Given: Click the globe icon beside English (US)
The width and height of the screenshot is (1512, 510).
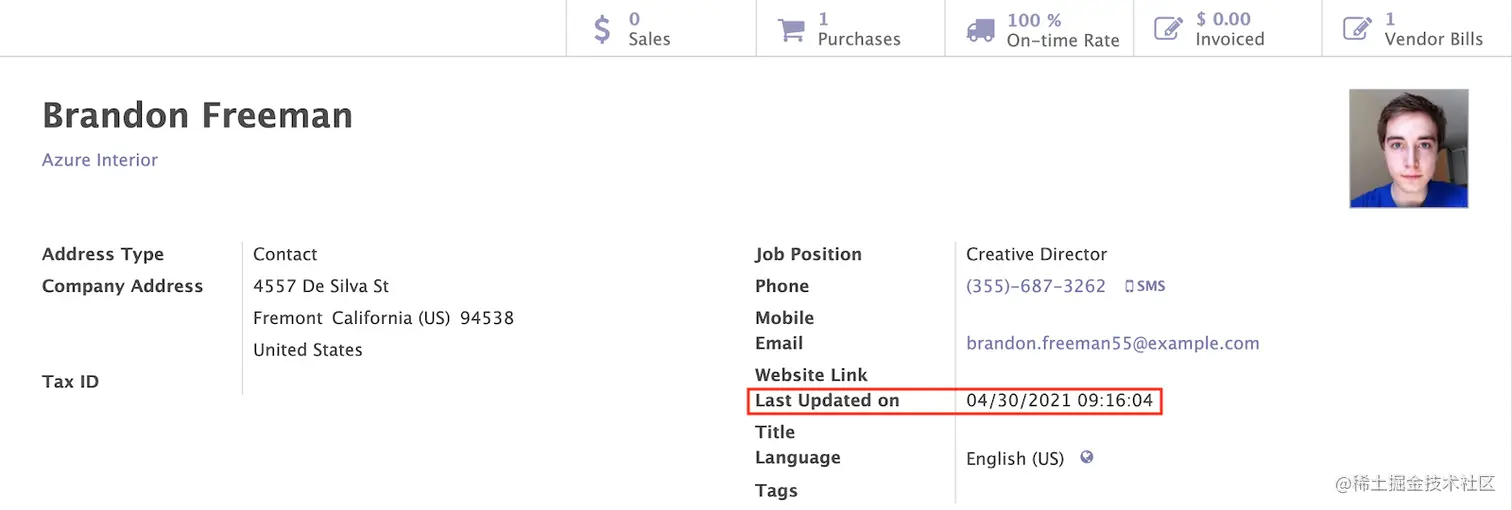Looking at the screenshot, I should coord(1087,457).
